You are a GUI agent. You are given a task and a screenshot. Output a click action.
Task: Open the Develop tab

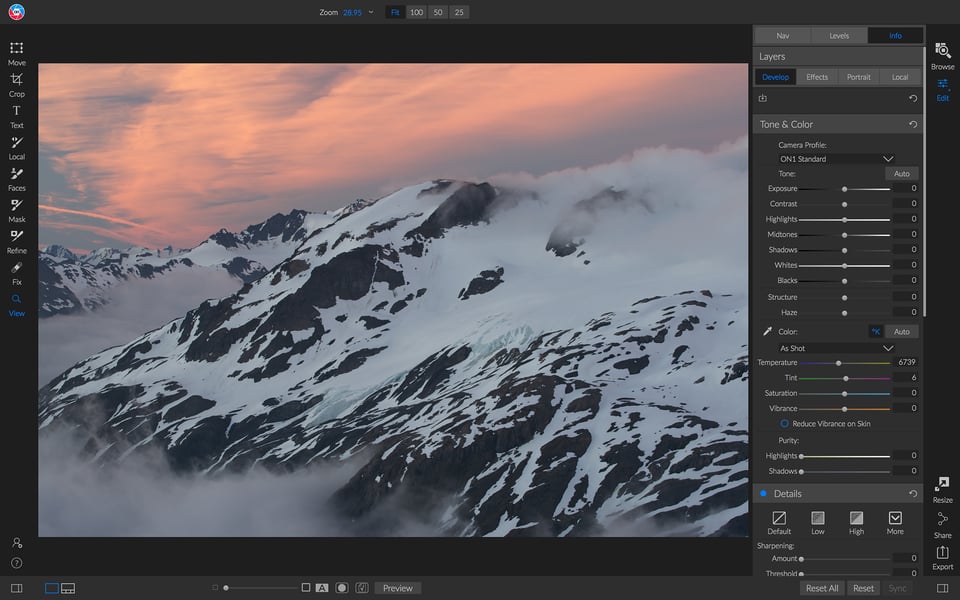775,77
